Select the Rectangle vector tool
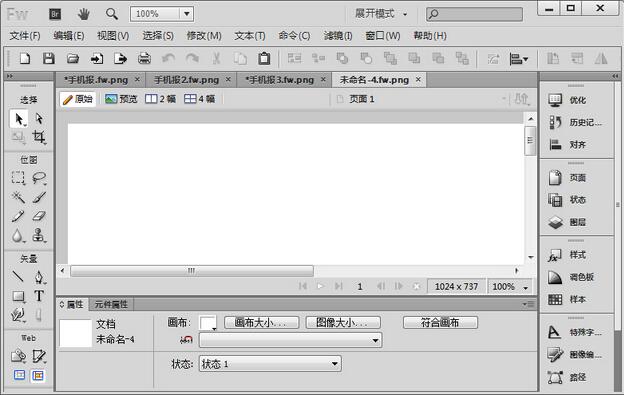Viewport: 624px width, 395px height. tap(18, 296)
